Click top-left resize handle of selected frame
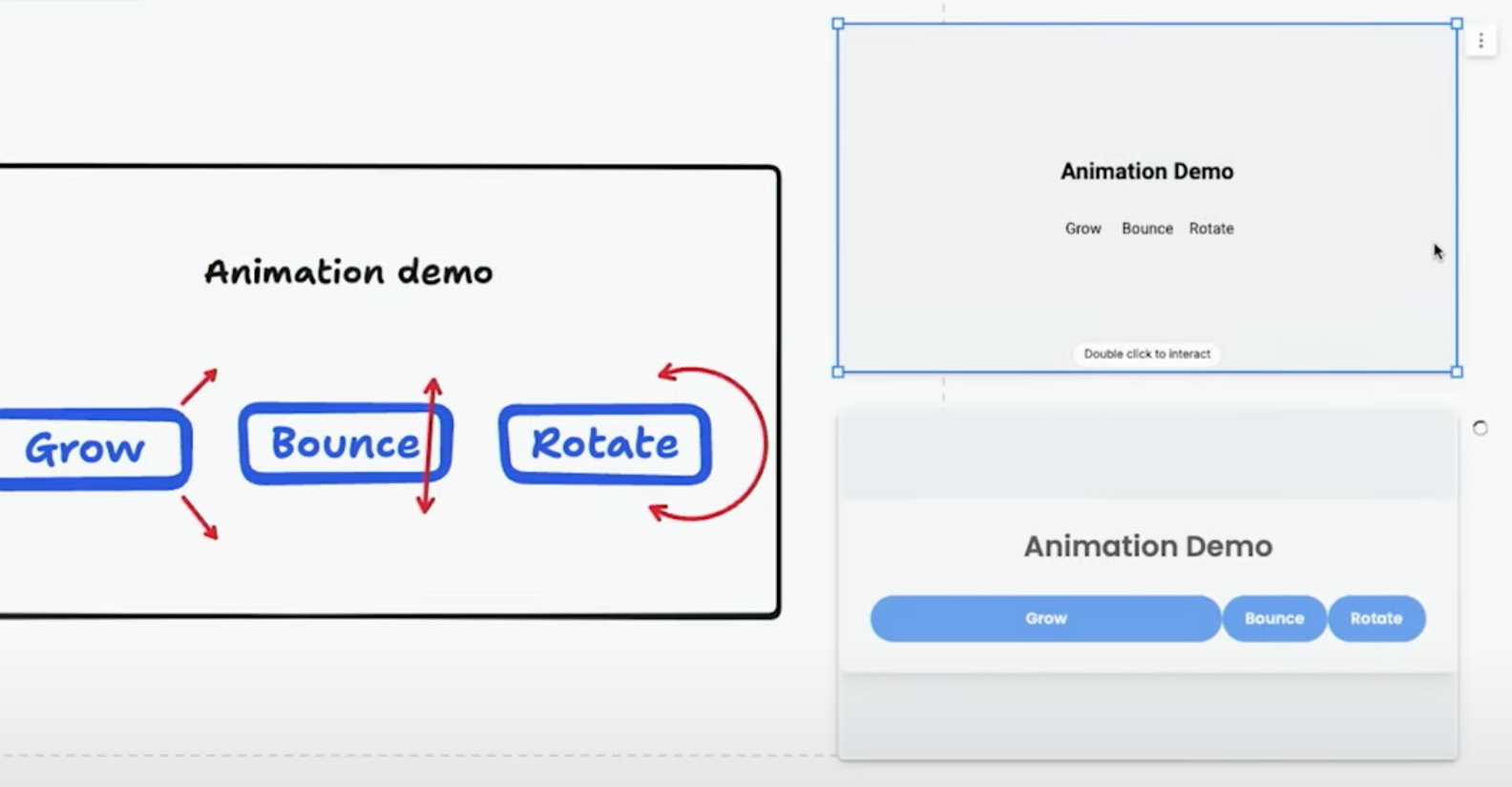Image resolution: width=1512 pixels, height=787 pixels. 838,24
